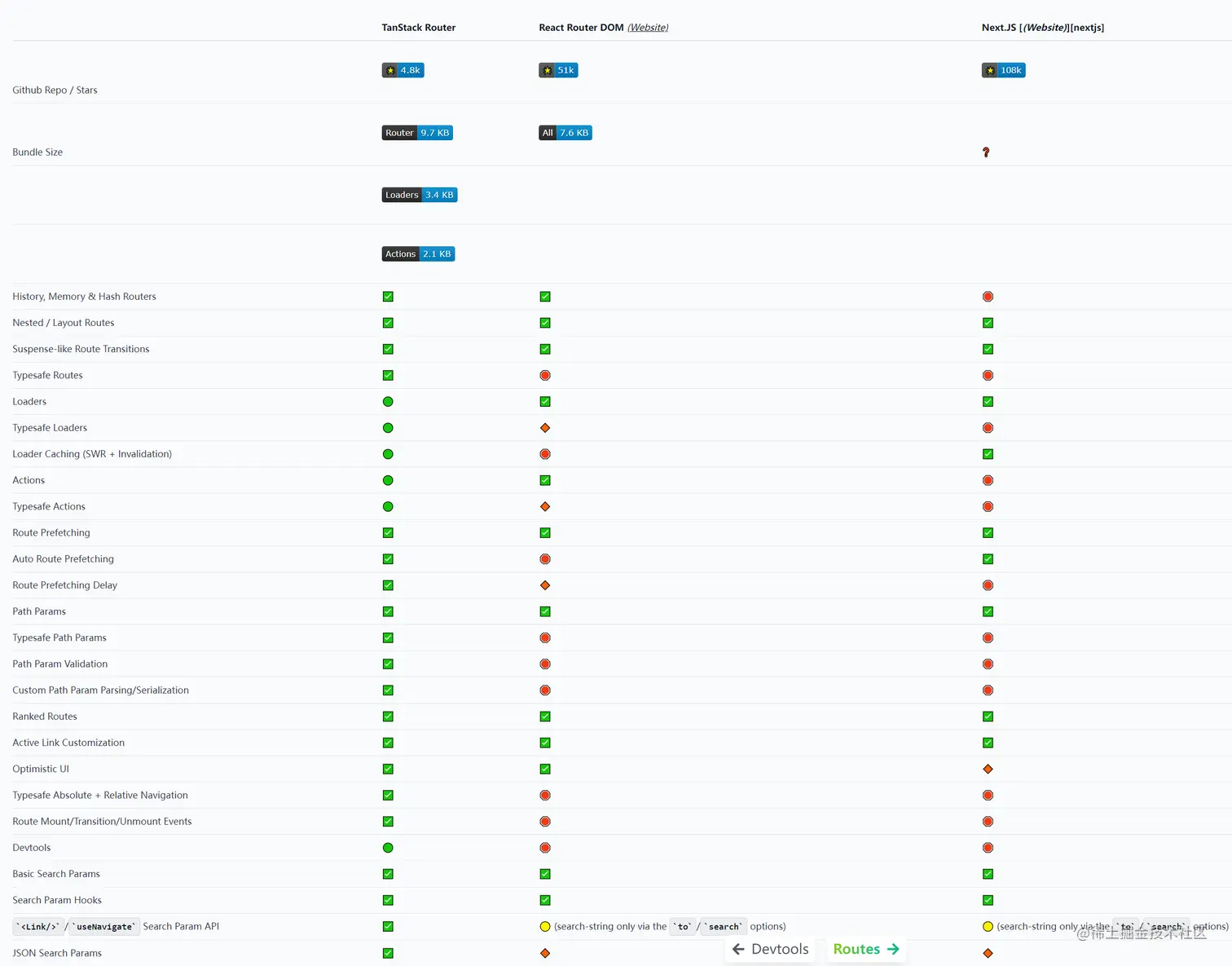Click Next.JS orange diamond for Optimistic UI
The height and width of the screenshot is (966, 1232).
click(988, 770)
